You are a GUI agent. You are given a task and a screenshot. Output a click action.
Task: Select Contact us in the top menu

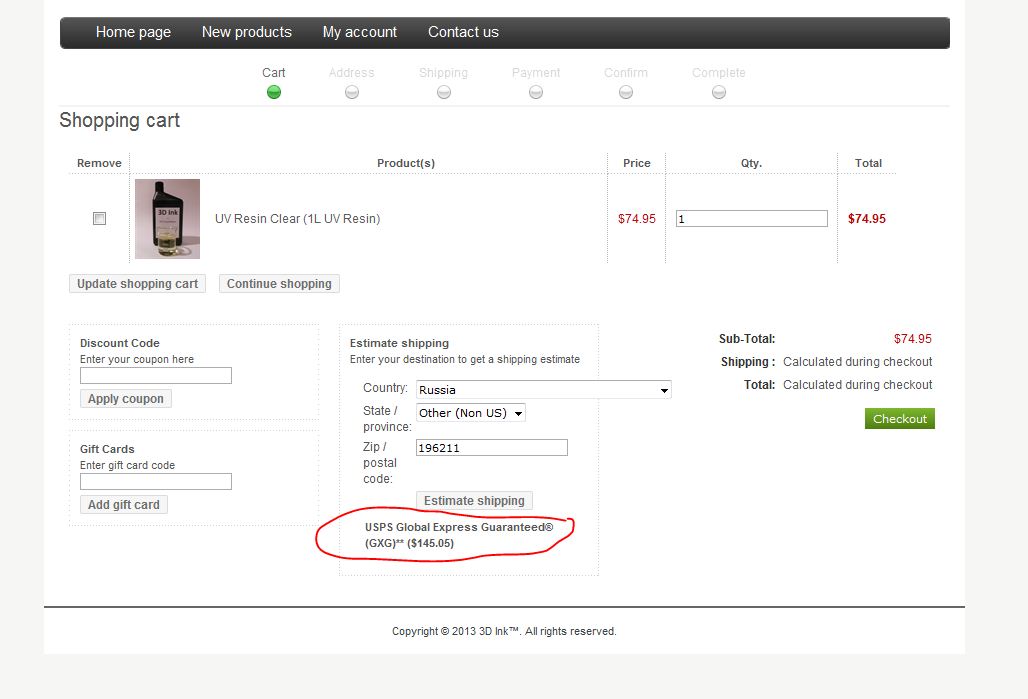point(463,32)
